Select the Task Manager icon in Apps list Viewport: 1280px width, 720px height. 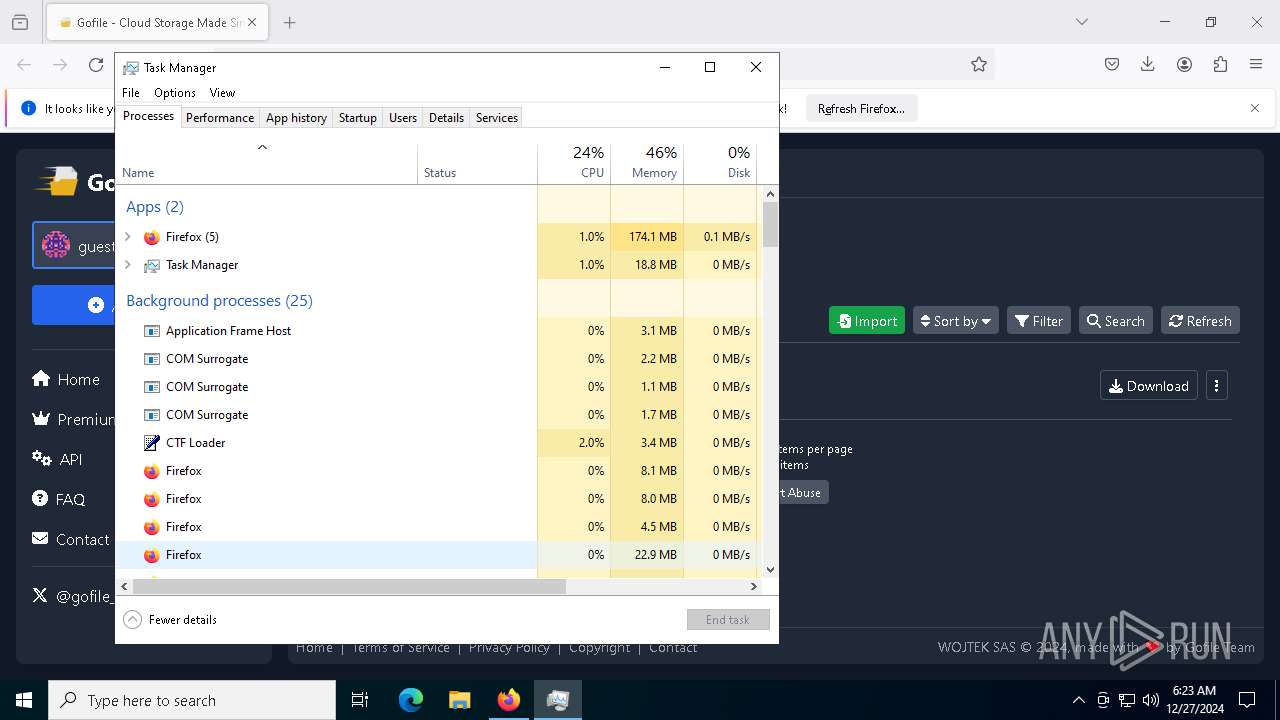click(x=152, y=265)
